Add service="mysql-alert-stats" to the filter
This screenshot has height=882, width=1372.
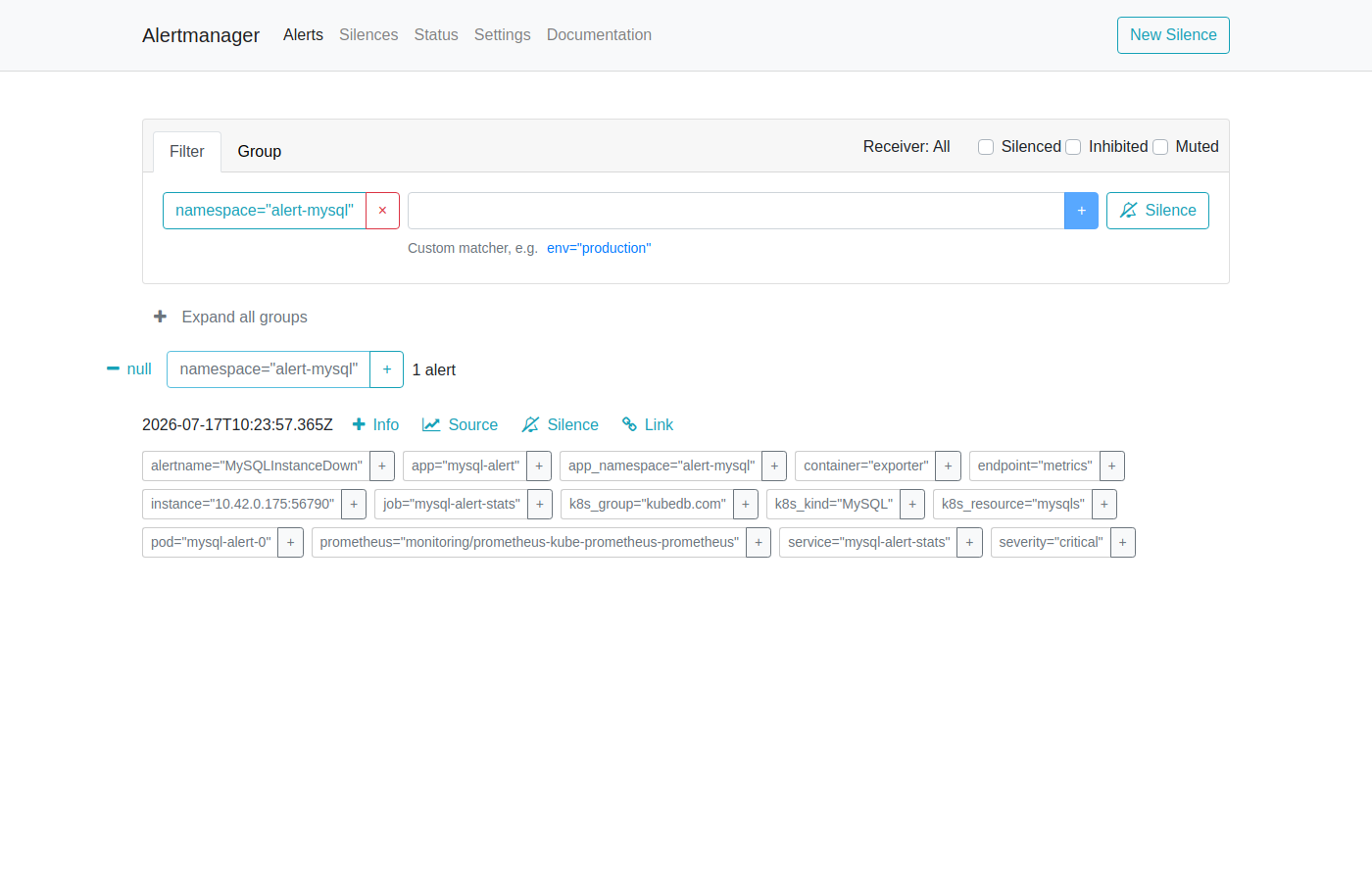(x=969, y=542)
